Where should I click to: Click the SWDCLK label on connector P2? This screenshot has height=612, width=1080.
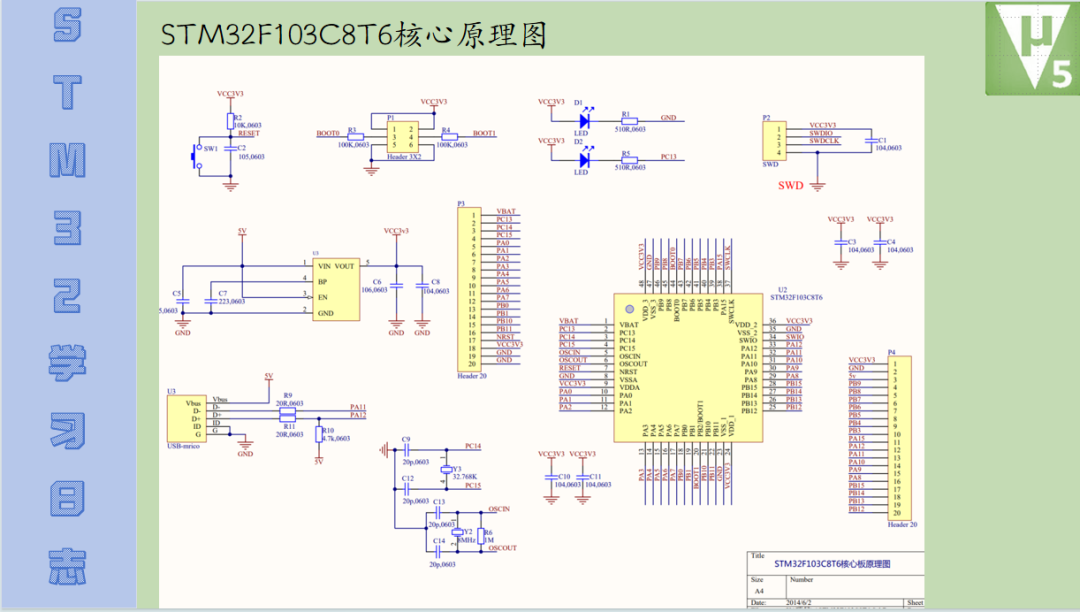(x=824, y=140)
